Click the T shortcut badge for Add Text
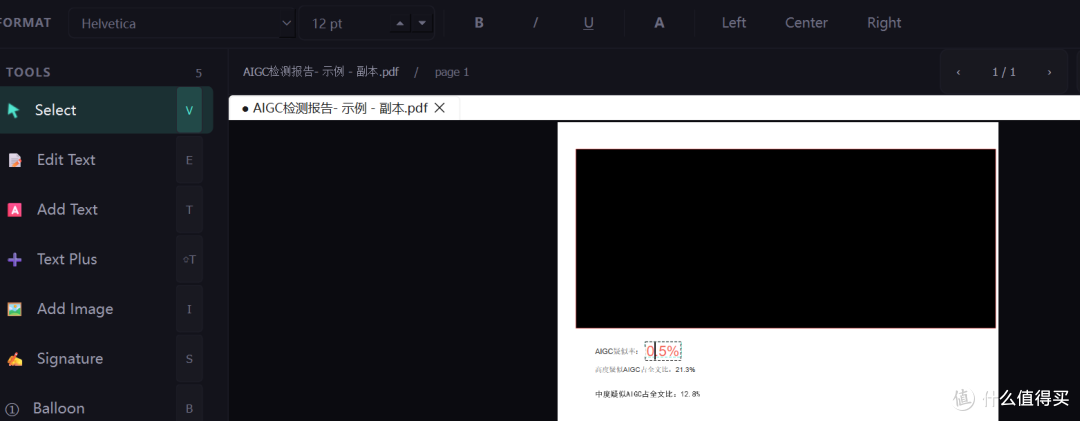Viewport: 1080px width, 421px height. [x=189, y=209]
